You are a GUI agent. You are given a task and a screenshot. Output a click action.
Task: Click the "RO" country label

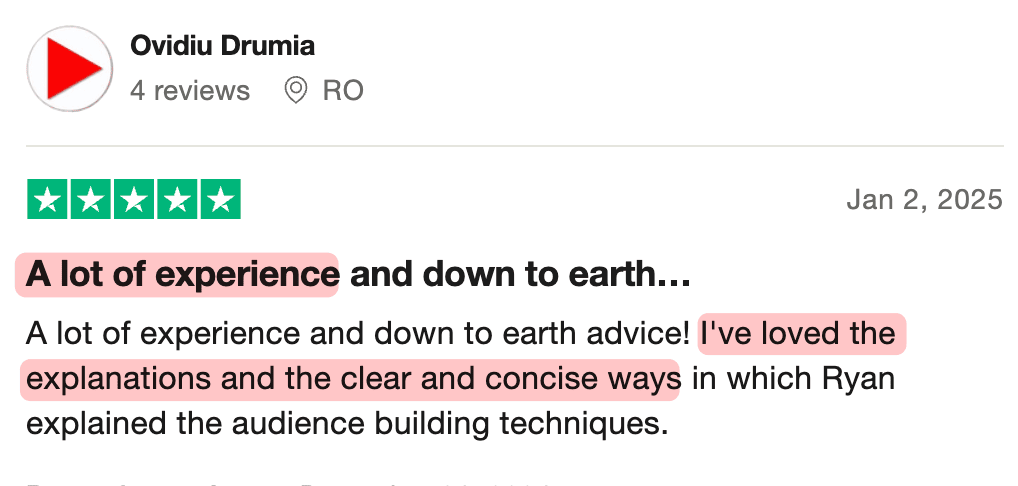pos(343,91)
